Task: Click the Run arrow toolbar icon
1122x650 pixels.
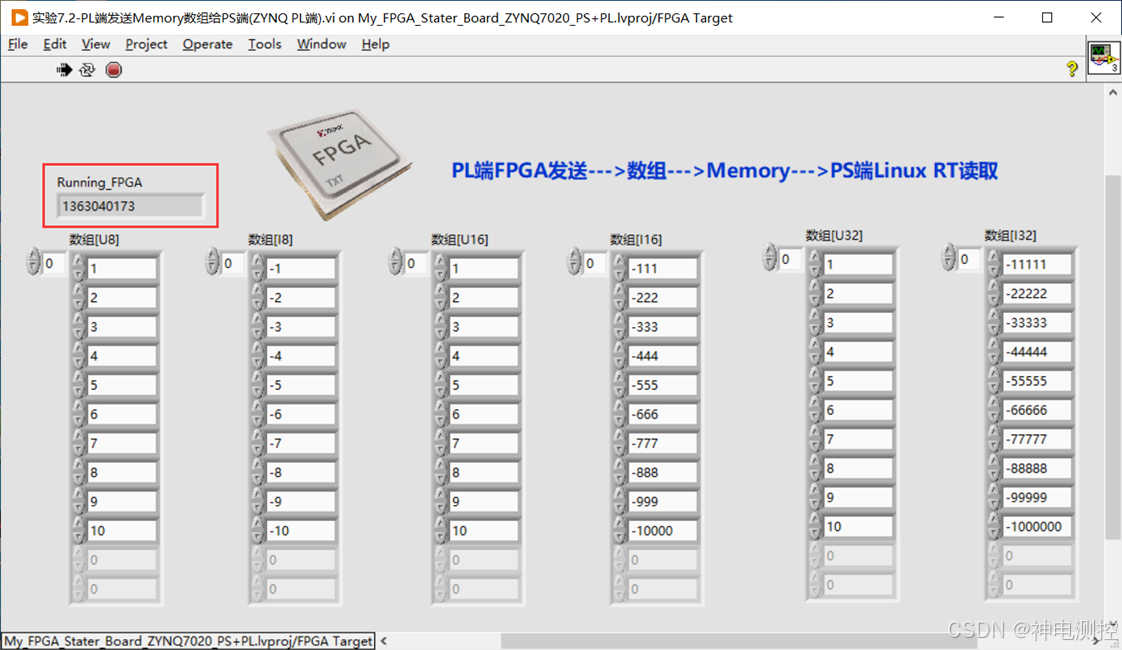Action: click(64, 69)
